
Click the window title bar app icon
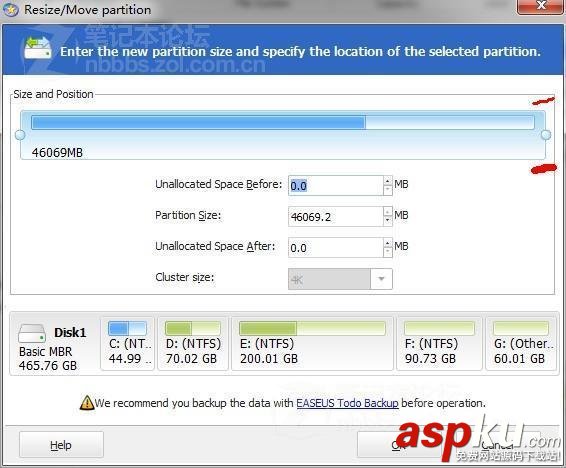pyautogui.click(x=11, y=10)
